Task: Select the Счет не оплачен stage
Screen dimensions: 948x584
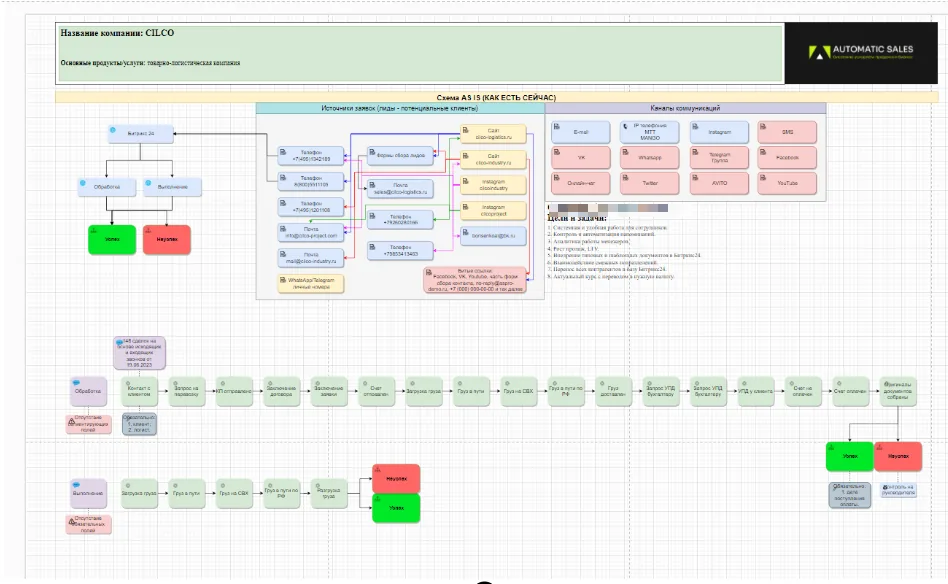Action: coord(803,391)
